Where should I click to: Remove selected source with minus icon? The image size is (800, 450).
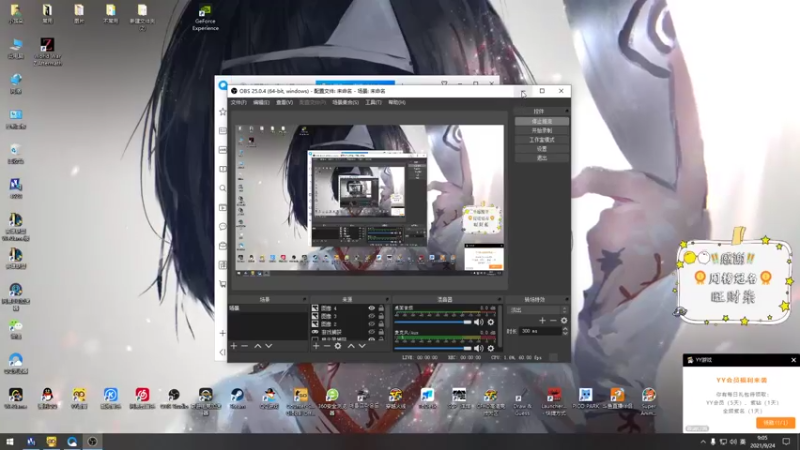point(327,346)
